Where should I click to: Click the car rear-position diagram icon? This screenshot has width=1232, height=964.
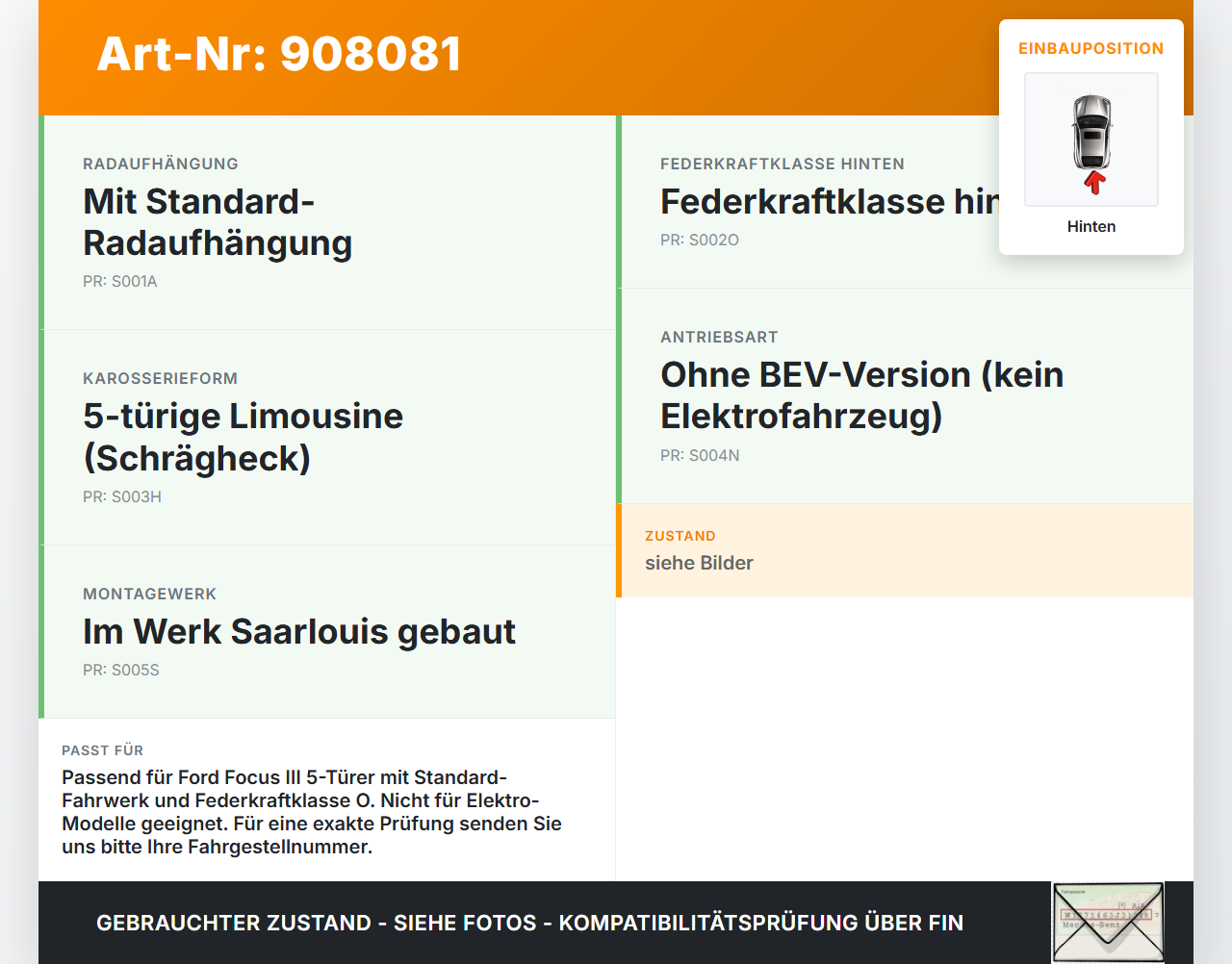coord(1091,140)
